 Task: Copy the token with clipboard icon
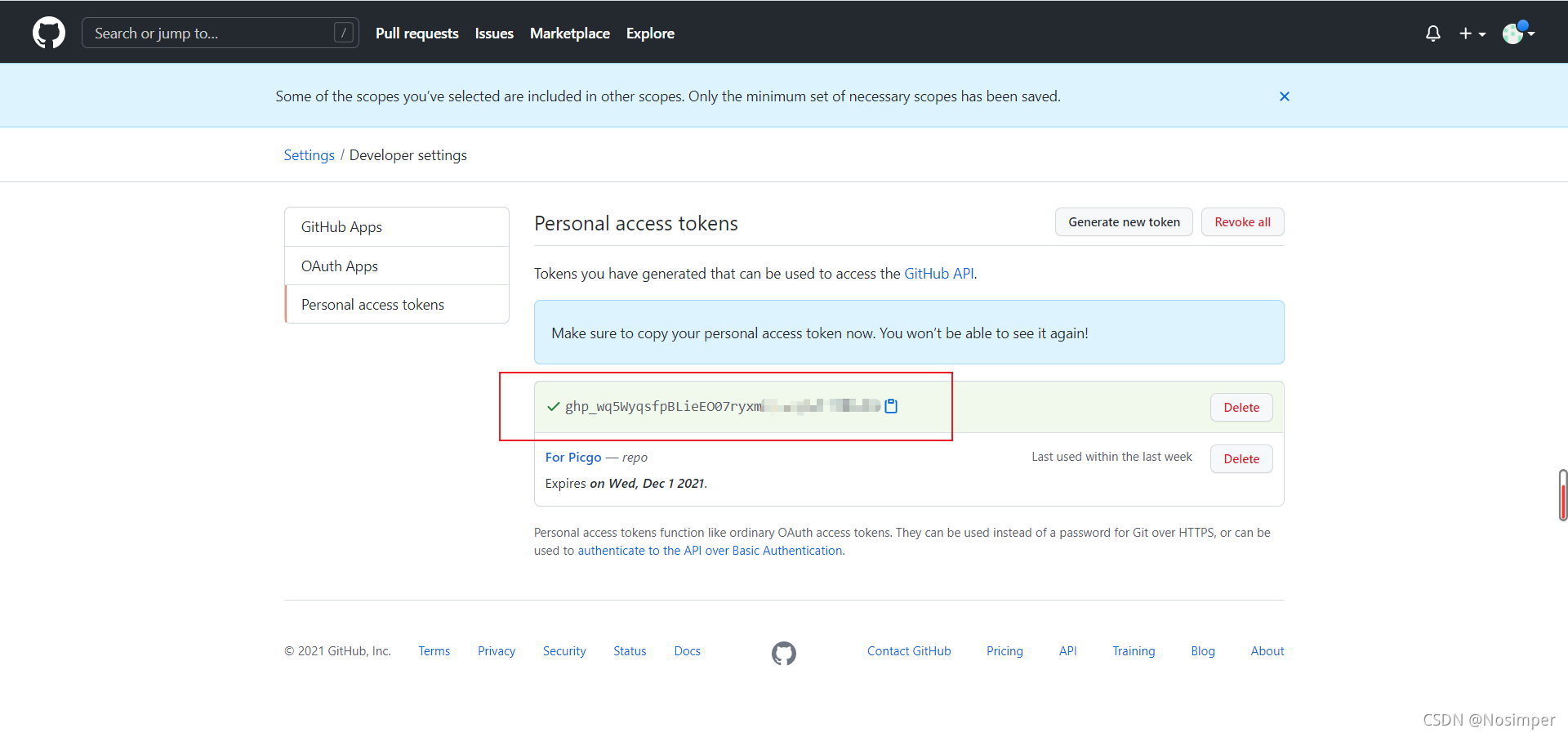(x=891, y=406)
